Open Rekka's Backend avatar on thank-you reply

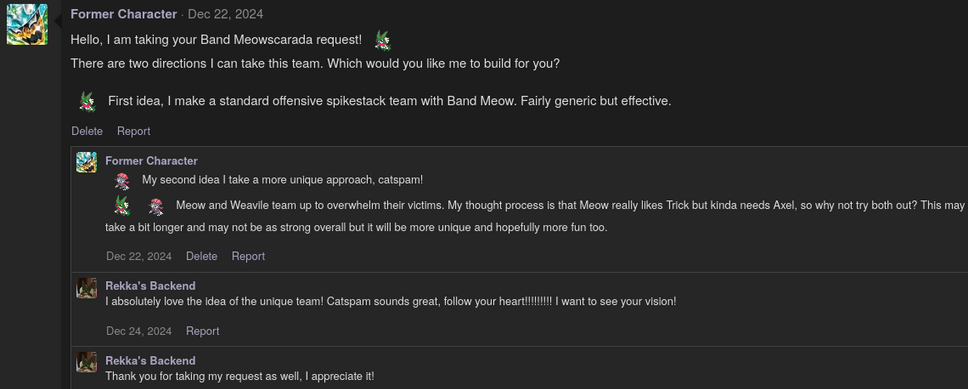point(86,362)
